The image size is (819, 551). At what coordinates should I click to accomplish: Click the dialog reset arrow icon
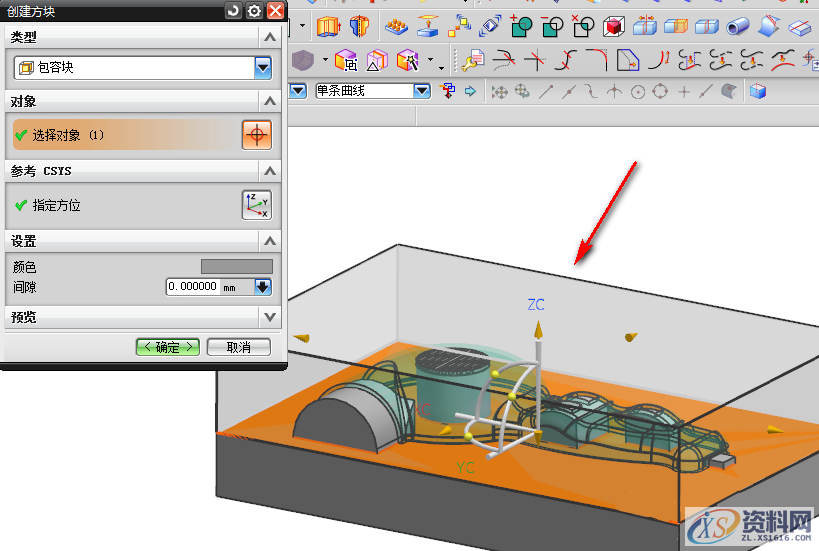[234, 11]
